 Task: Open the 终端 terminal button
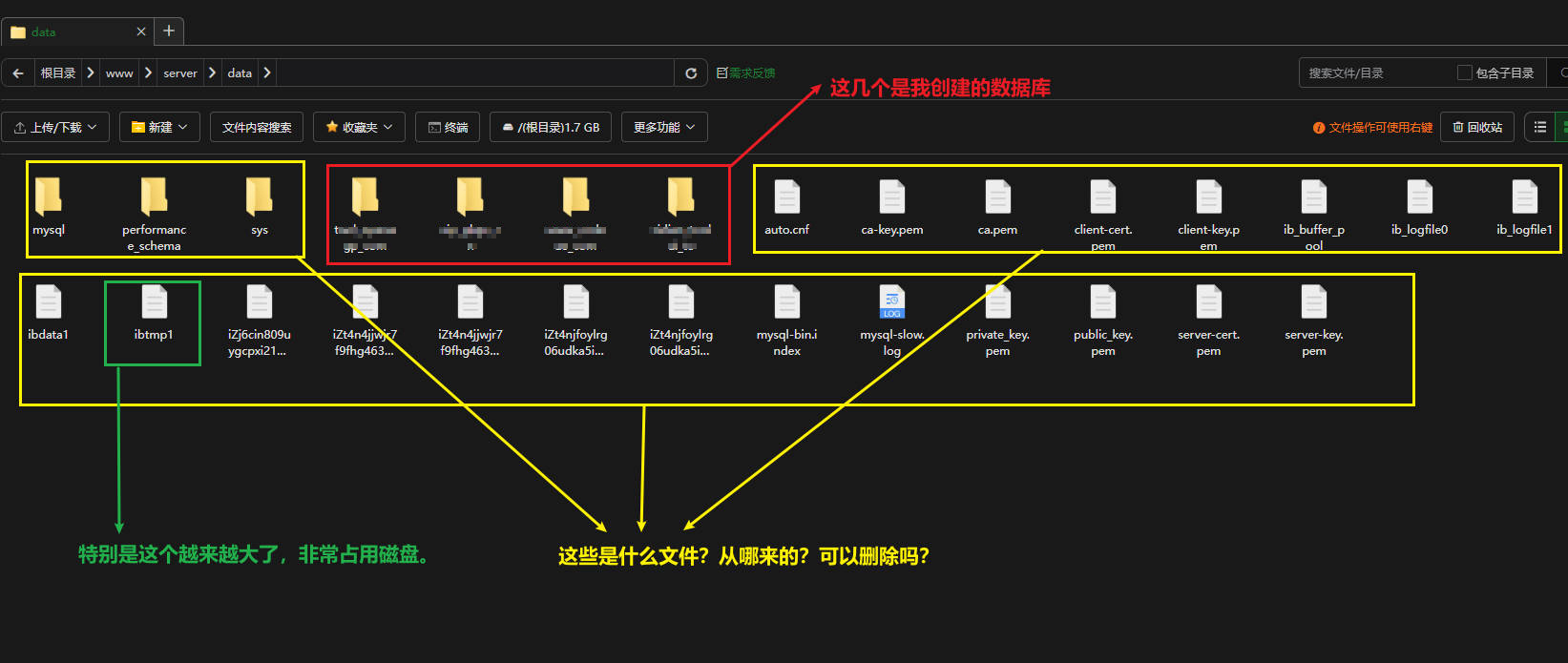pos(448,127)
